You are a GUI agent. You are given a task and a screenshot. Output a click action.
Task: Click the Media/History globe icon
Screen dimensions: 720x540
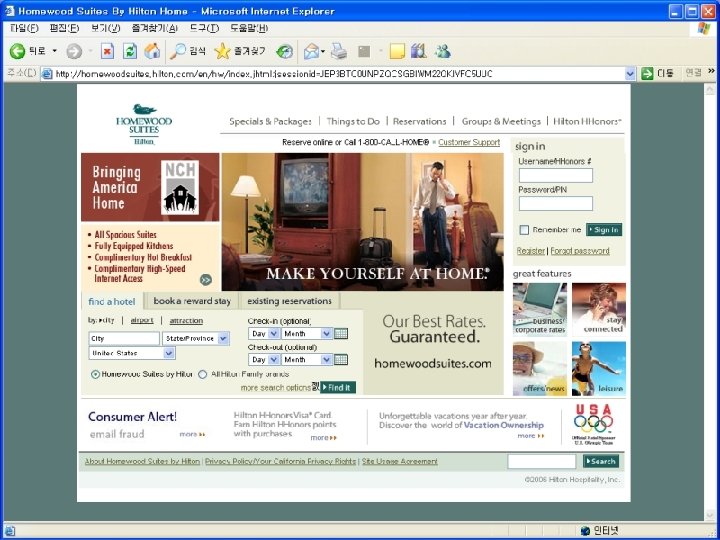coord(284,51)
